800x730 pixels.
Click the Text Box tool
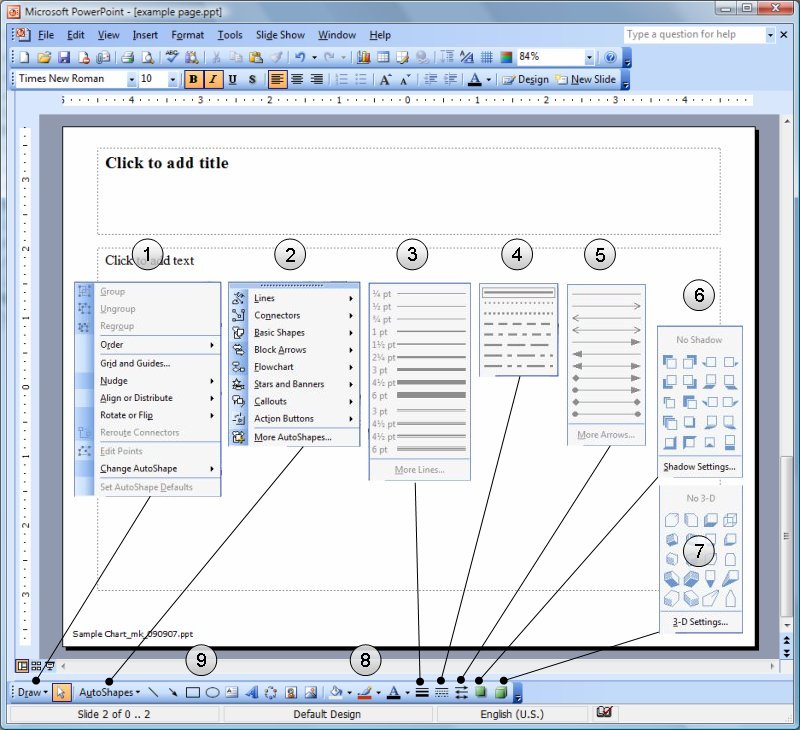coord(231,692)
